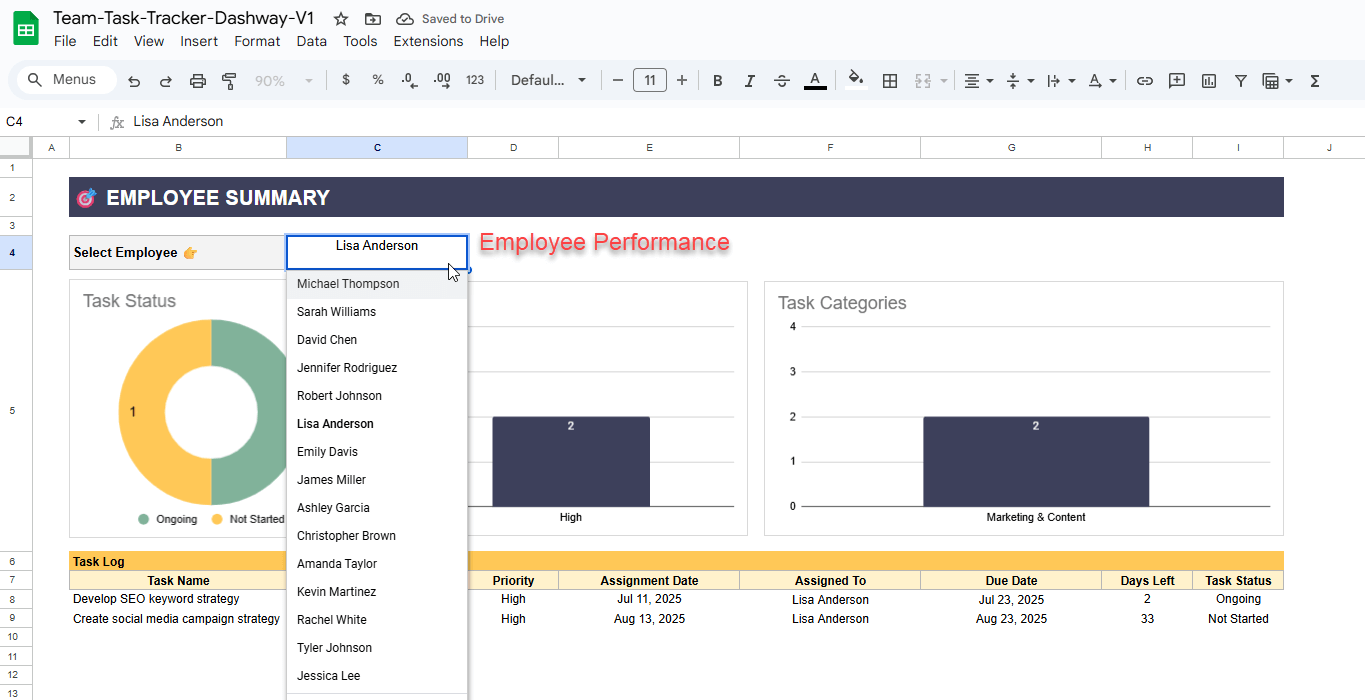Select Michael Thompson from the employee list

(348, 283)
